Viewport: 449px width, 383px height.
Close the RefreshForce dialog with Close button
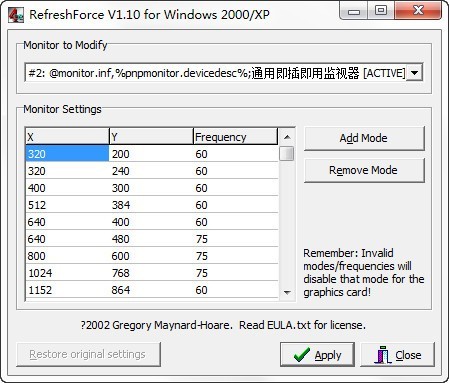(x=397, y=355)
